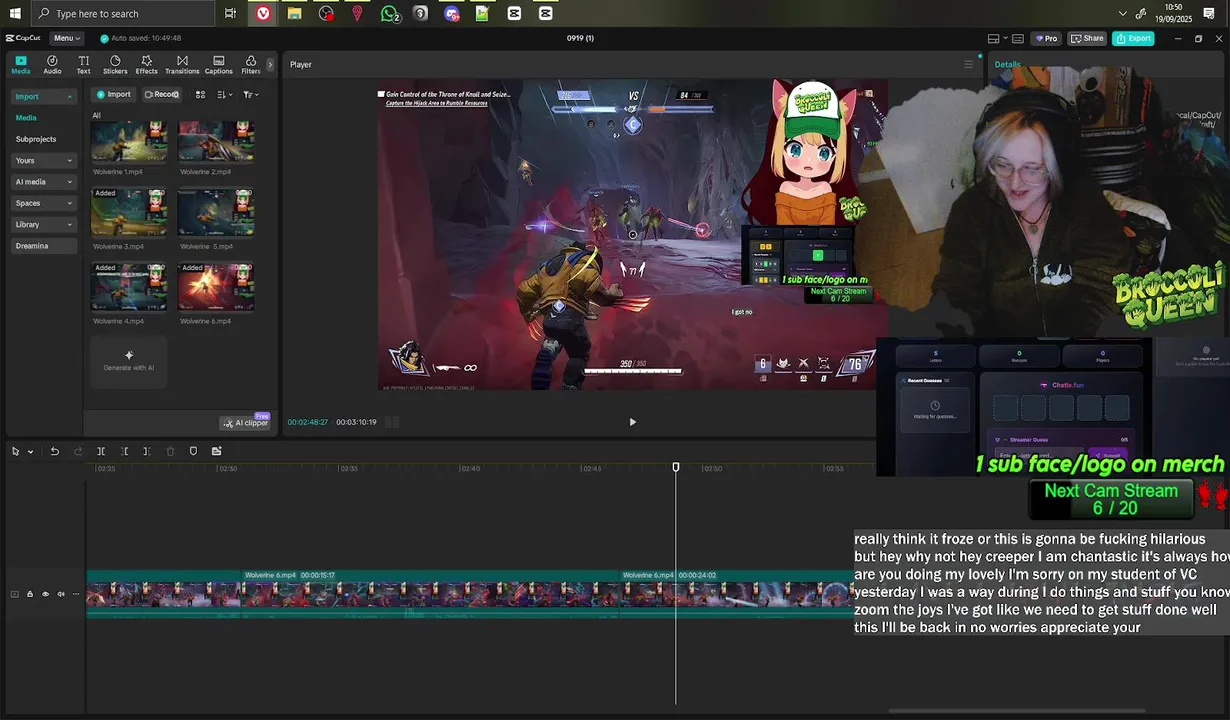Click Generate with AI tile
Image resolution: width=1230 pixels, height=720 pixels.
129,360
